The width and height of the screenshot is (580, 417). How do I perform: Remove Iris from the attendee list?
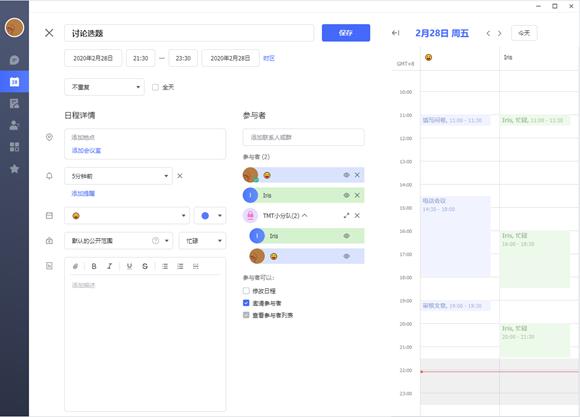coord(357,195)
